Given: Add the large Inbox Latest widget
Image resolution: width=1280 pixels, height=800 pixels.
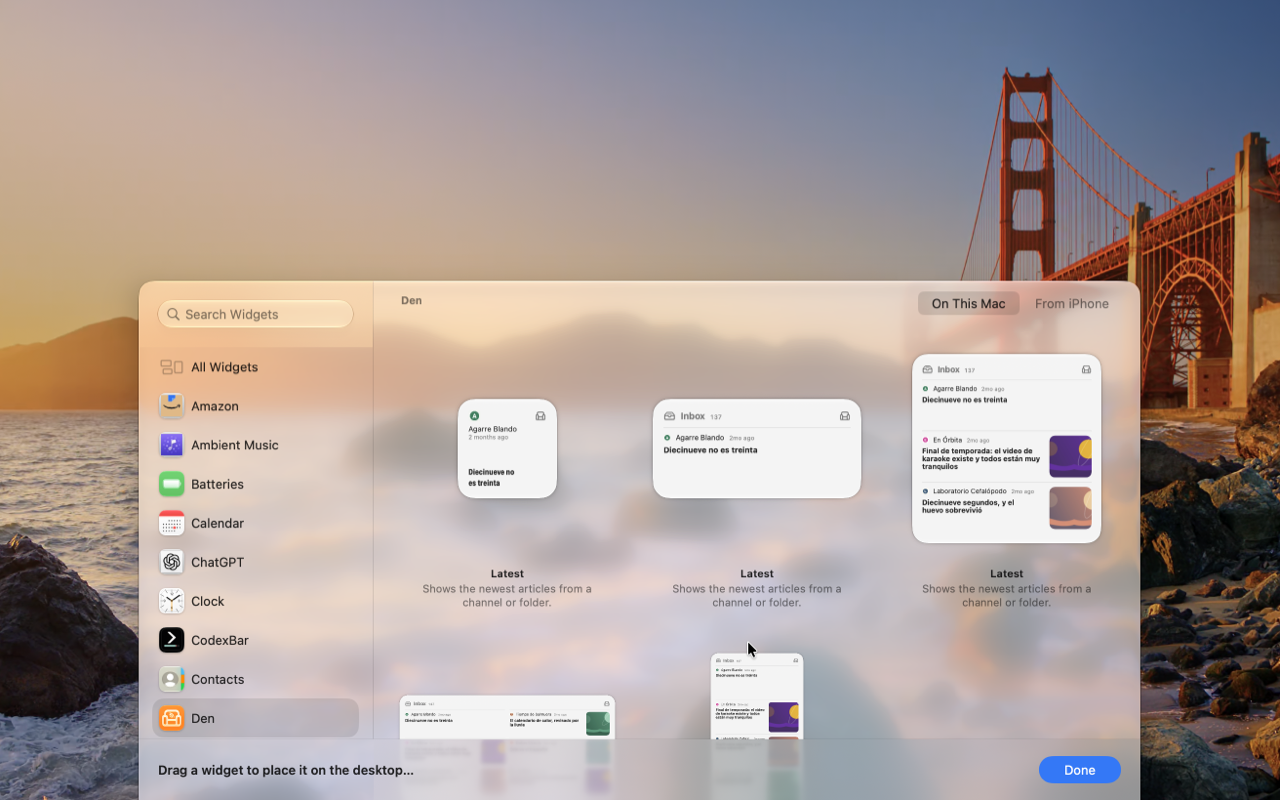Looking at the screenshot, I should click(1006, 449).
